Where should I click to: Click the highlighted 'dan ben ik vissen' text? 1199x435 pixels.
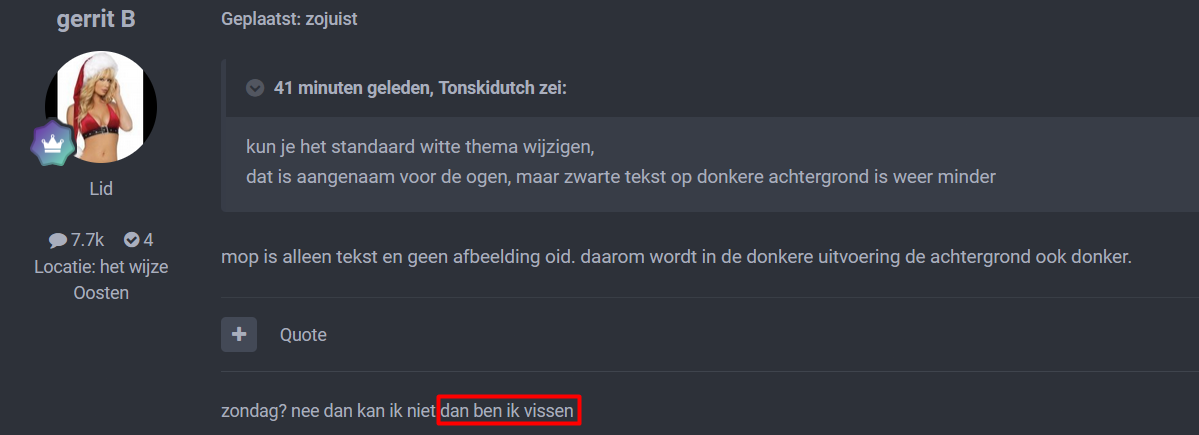[x=509, y=411]
